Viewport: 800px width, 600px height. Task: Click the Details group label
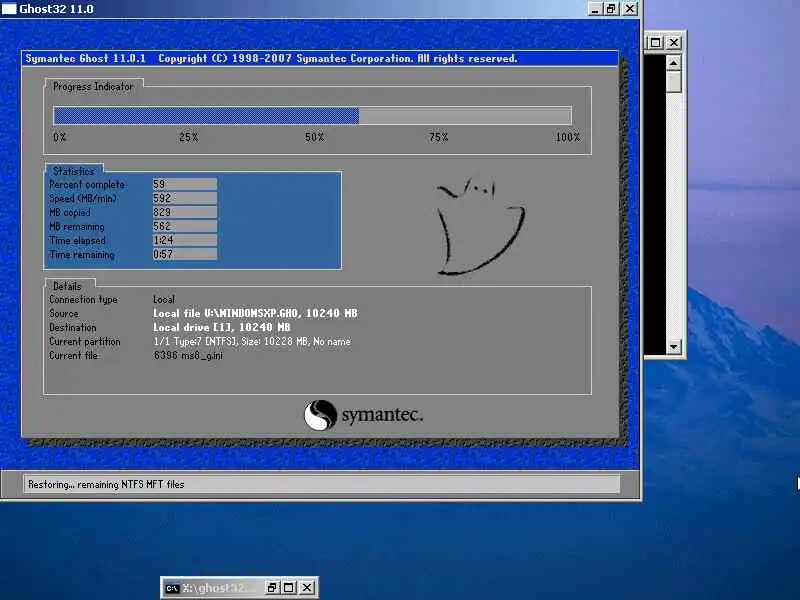coord(67,286)
